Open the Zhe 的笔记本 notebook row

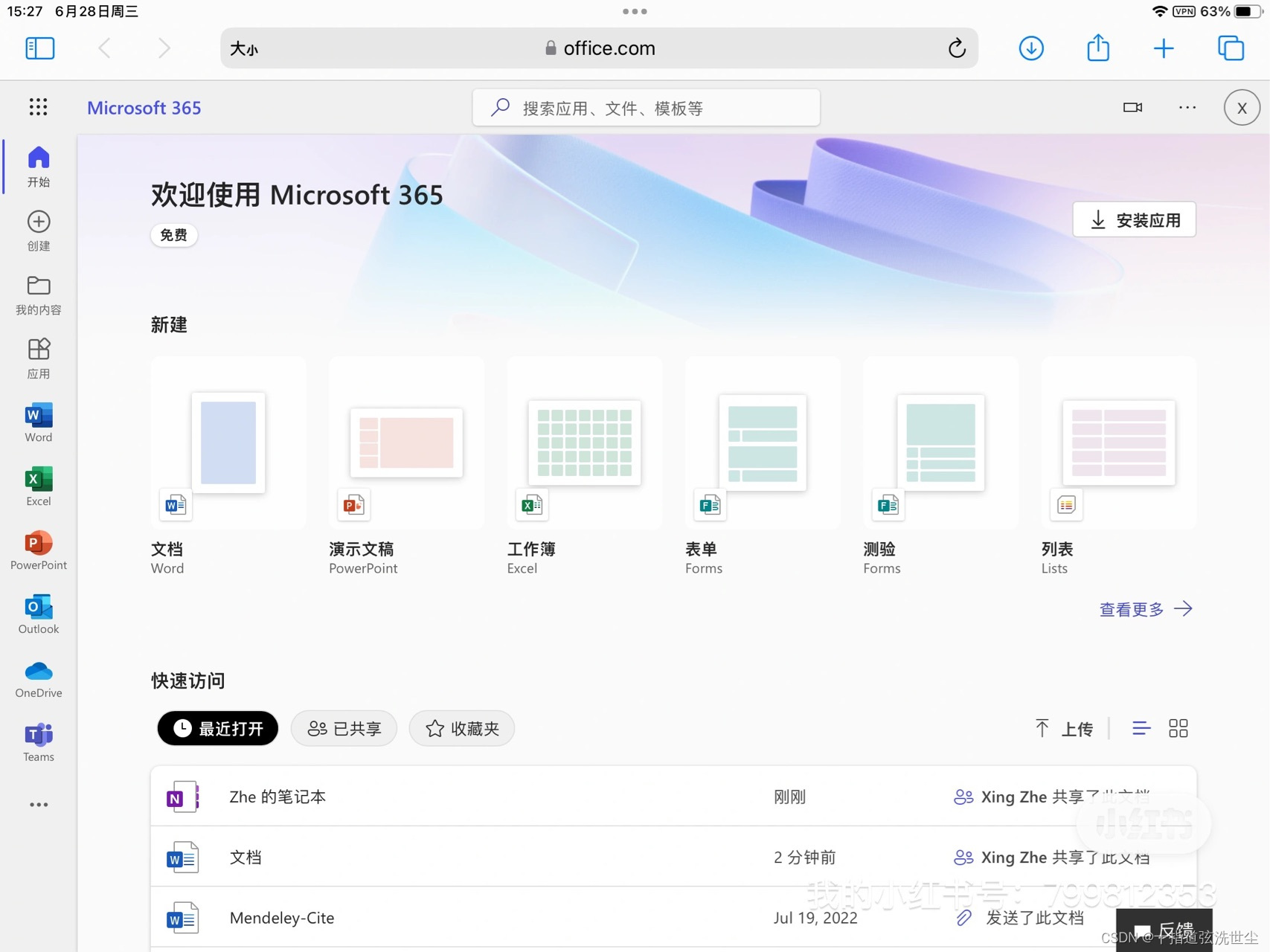point(673,797)
